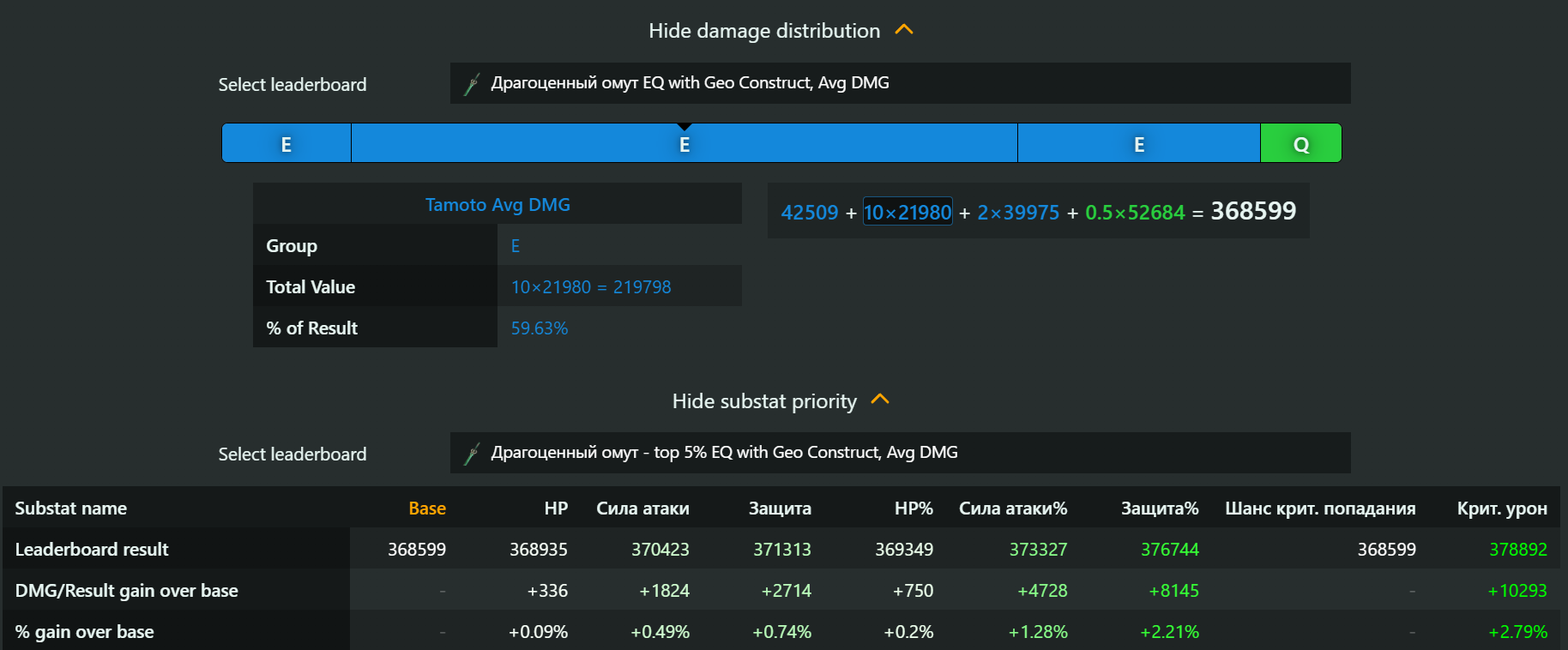This screenshot has height=650, width=1568.
Task: Click the Сила атаки column header
Action: (x=642, y=509)
